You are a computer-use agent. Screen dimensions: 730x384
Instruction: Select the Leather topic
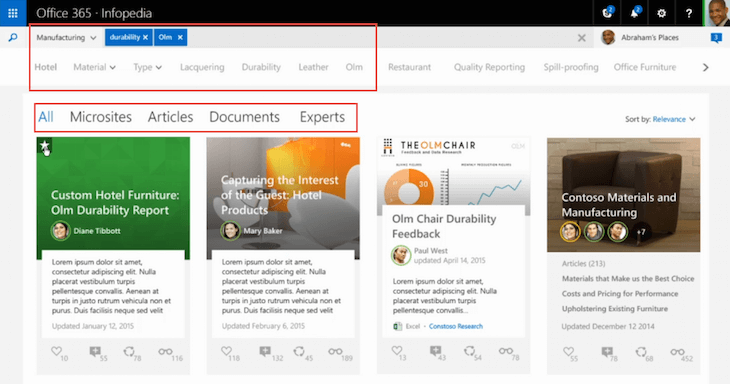pyautogui.click(x=313, y=67)
